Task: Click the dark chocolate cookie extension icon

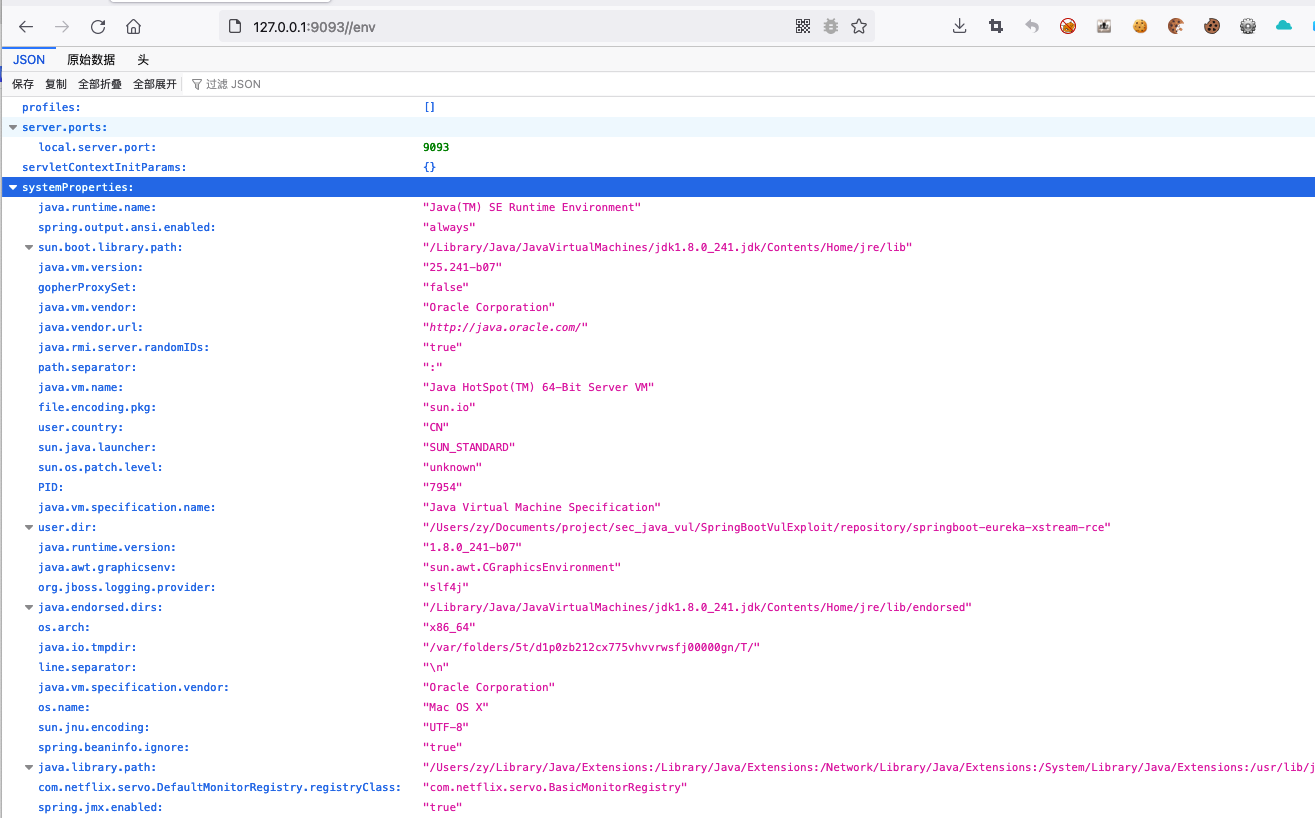Action: coord(1212,26)
